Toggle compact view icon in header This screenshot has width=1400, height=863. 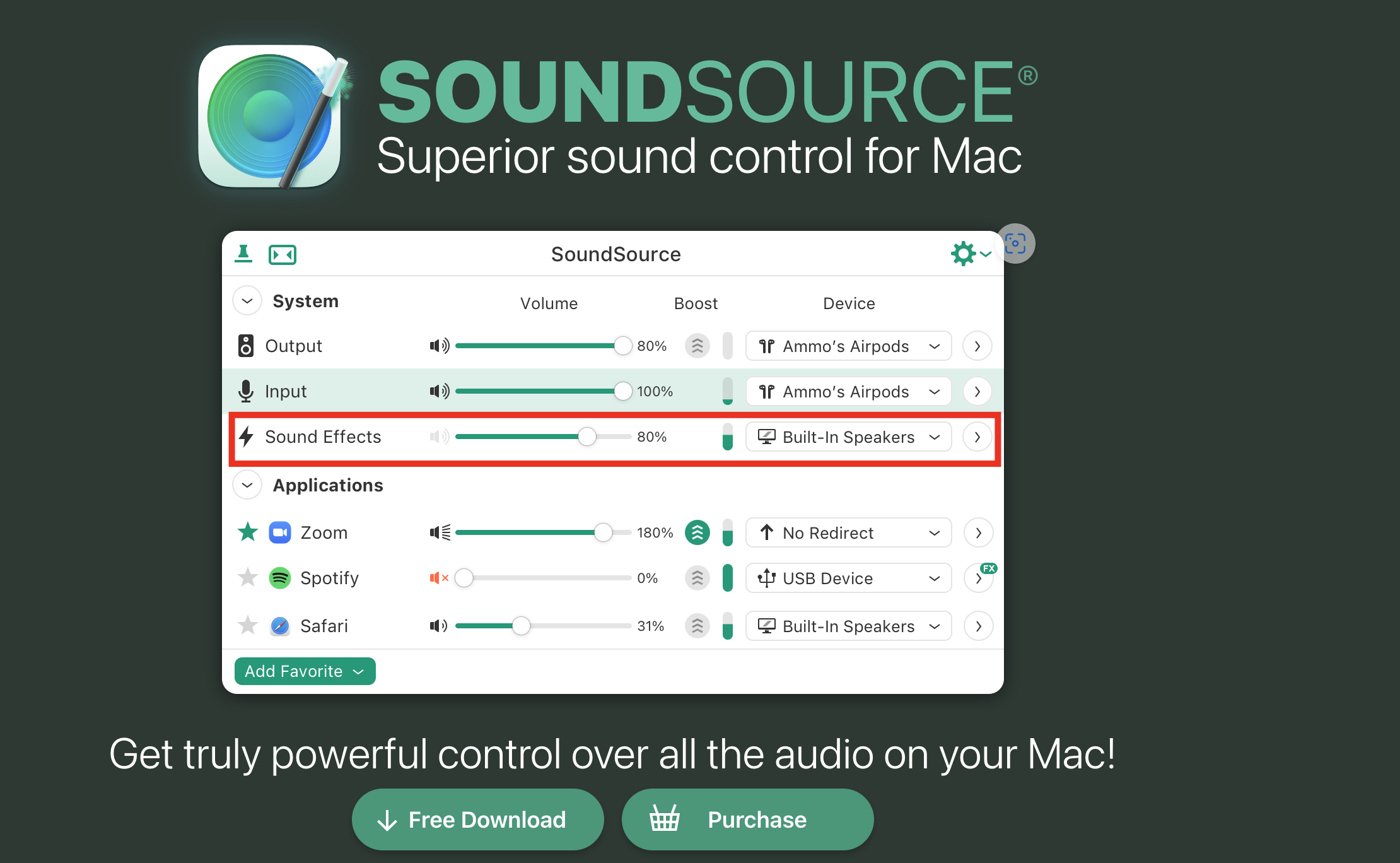pyautogui.click(x=283, y=254)
